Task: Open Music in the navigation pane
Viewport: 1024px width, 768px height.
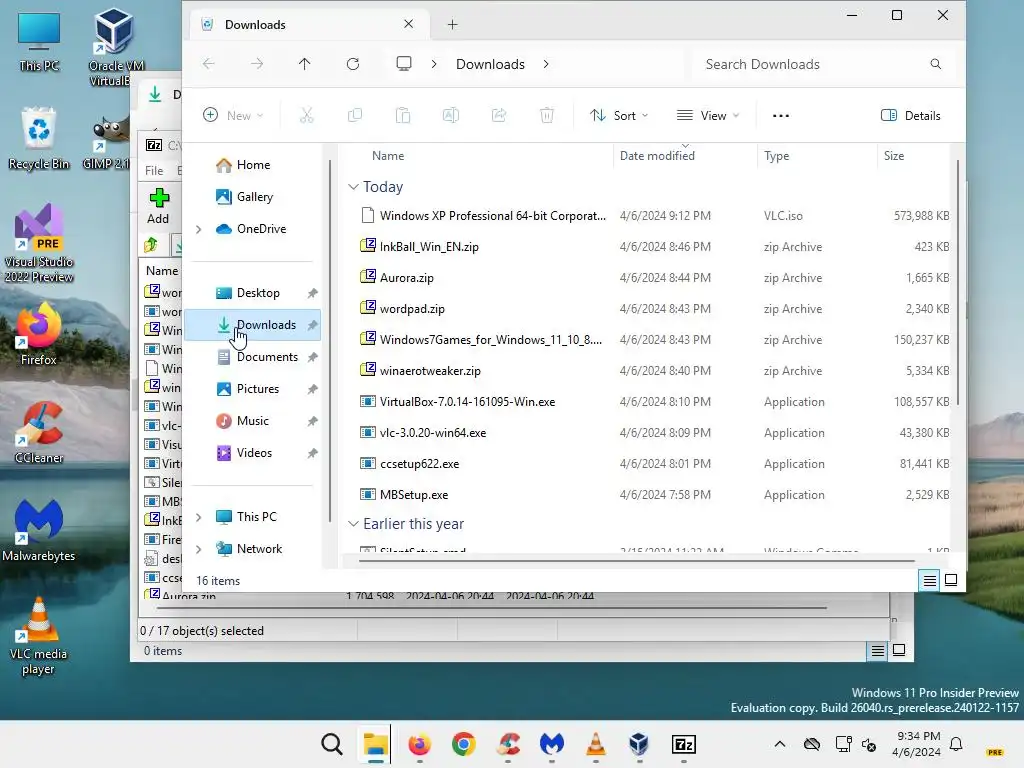Action: pyautogui.click(x=253, y=421)
